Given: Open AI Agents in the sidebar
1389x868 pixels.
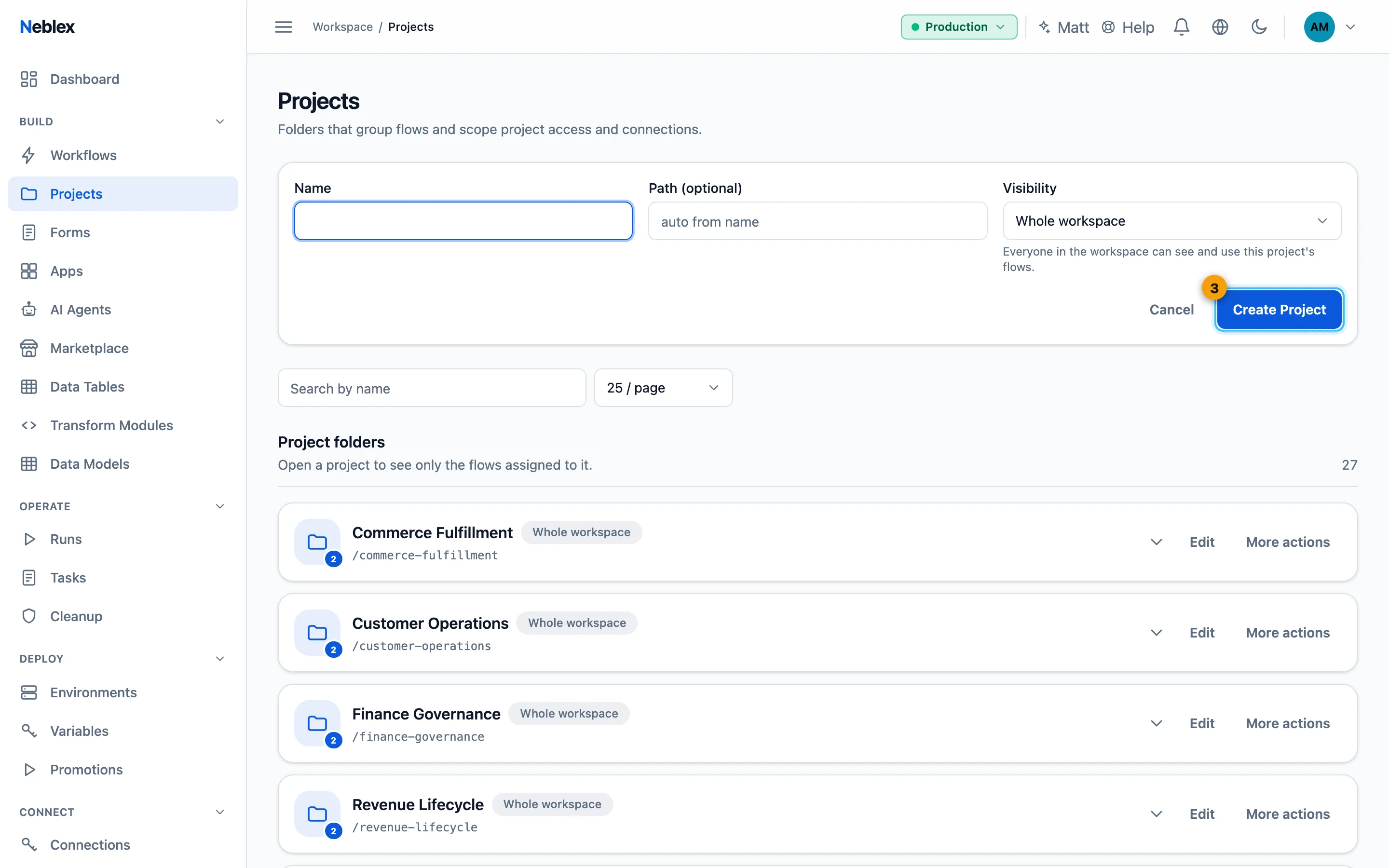Looking at the screenshot, I should click(x=123, y=310).
